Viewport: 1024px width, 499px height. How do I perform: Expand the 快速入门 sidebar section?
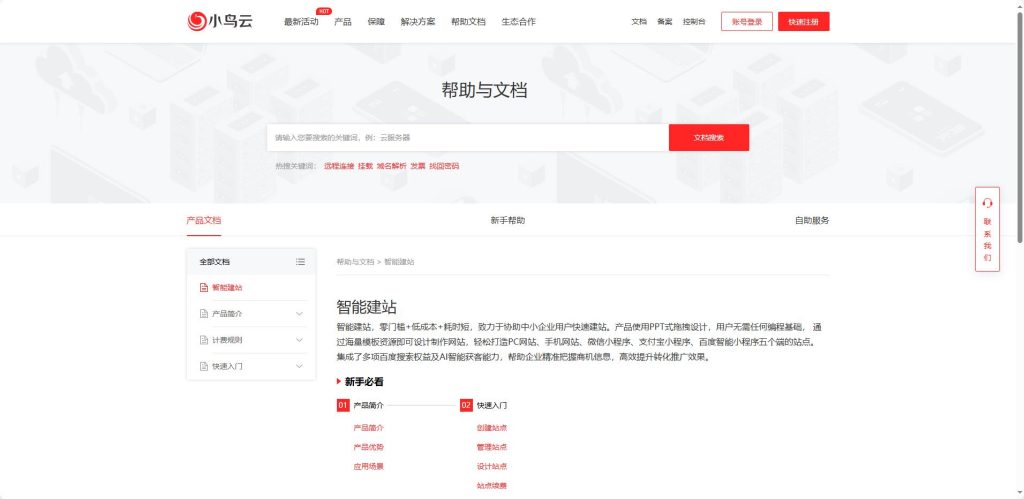click(300, 366)
